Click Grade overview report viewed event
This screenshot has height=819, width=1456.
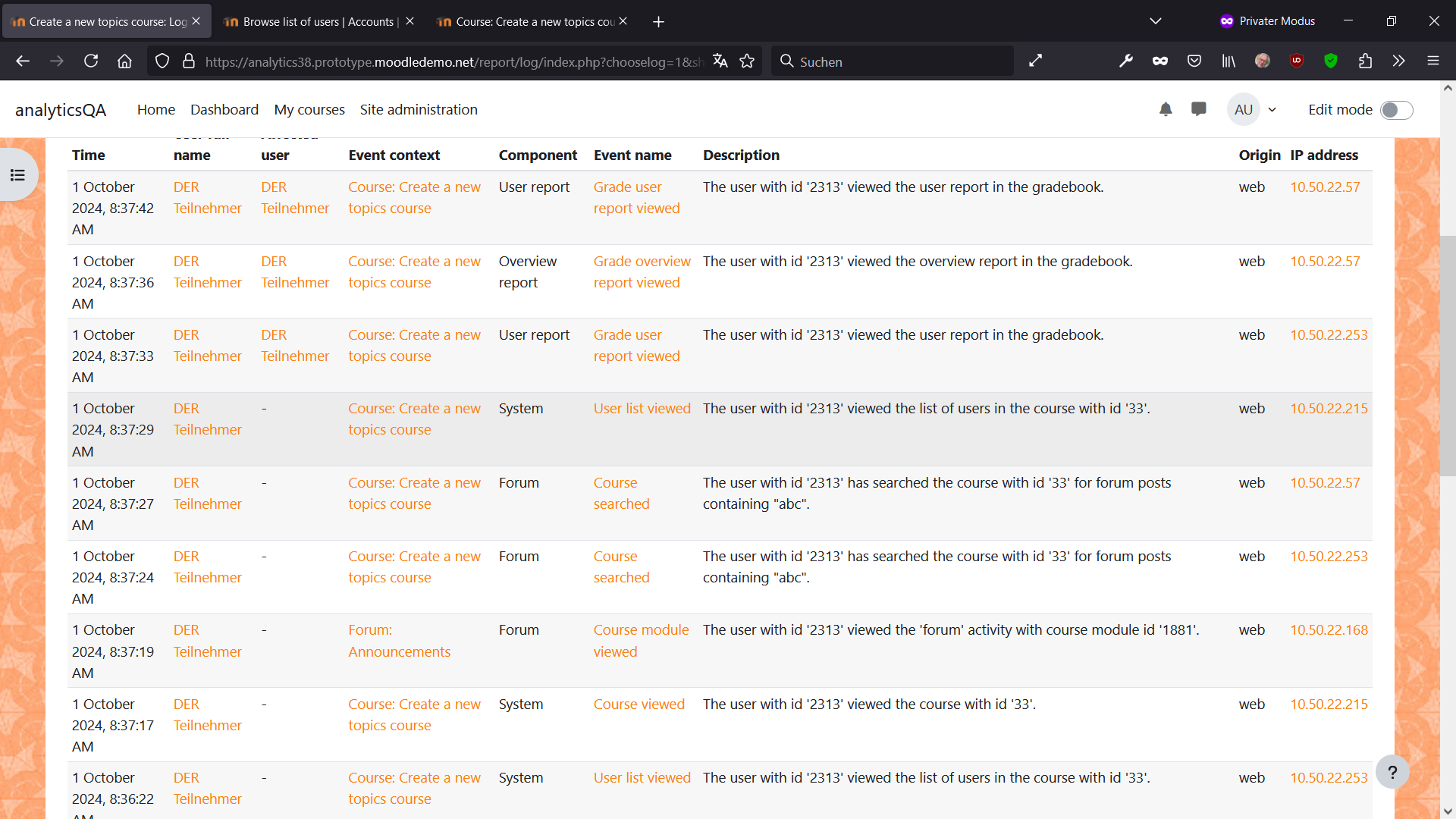click(642, 271)
